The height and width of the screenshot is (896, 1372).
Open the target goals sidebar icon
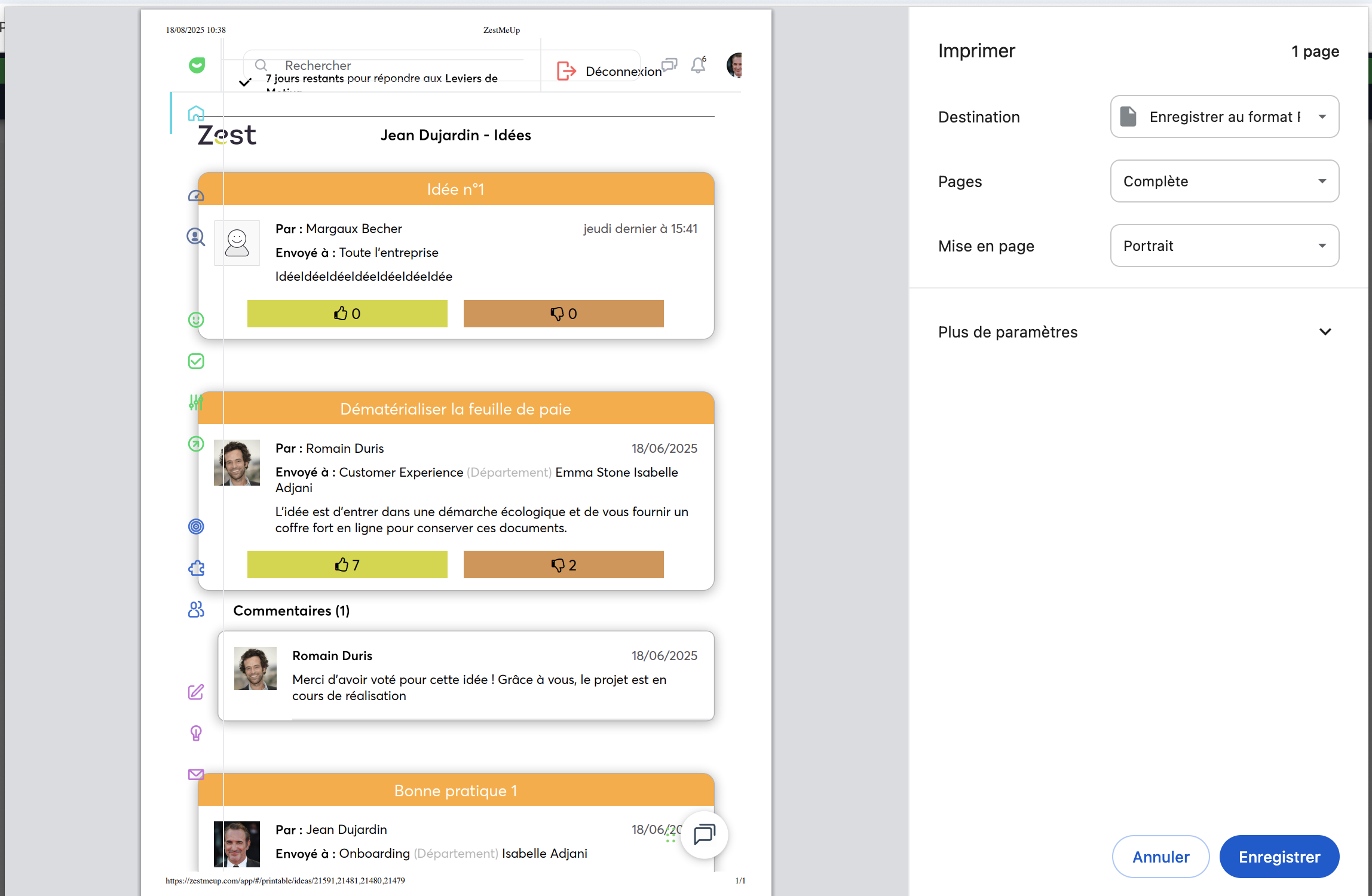click(196, 526)
